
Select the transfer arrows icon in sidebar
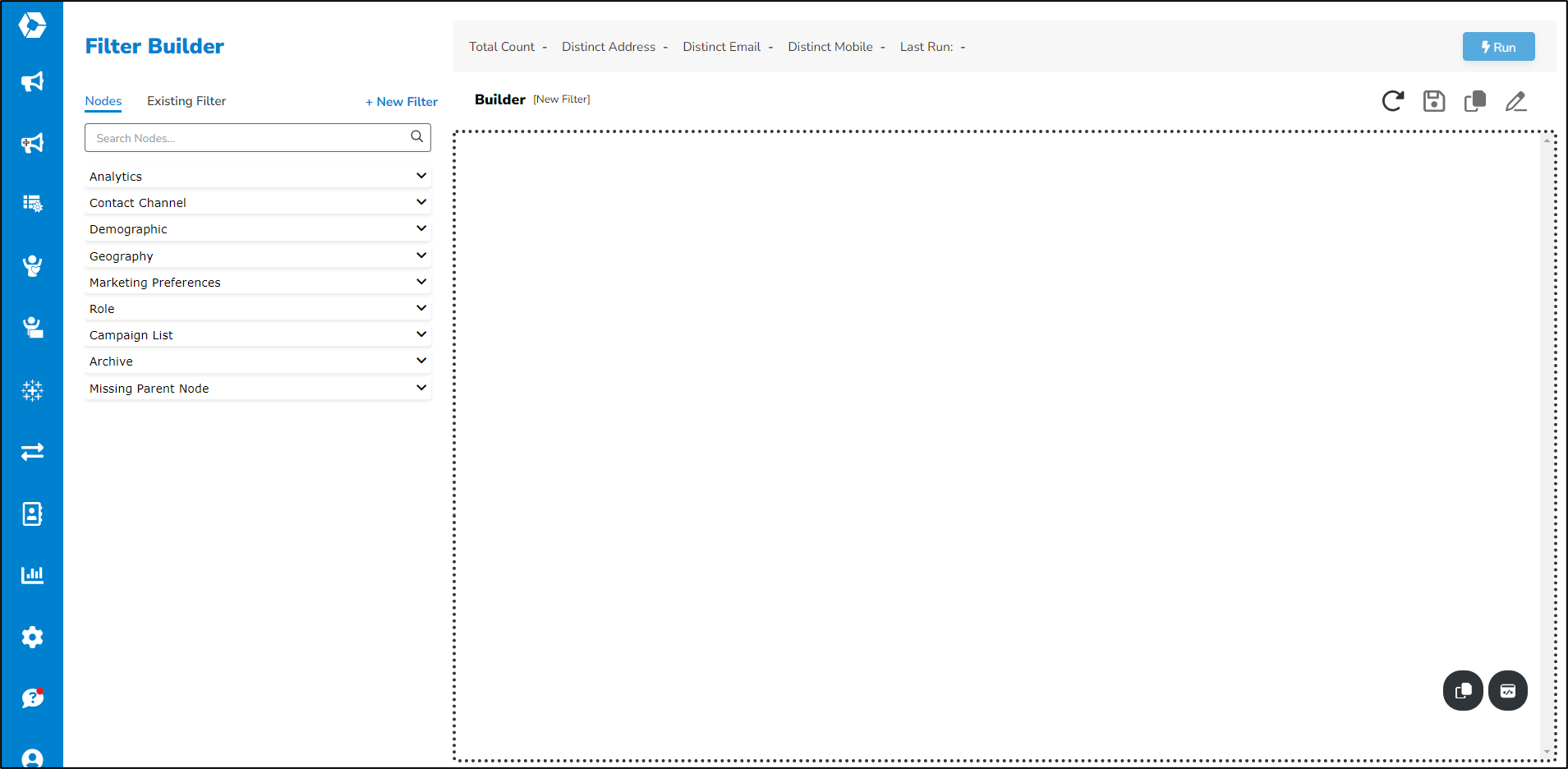point(32,452)
